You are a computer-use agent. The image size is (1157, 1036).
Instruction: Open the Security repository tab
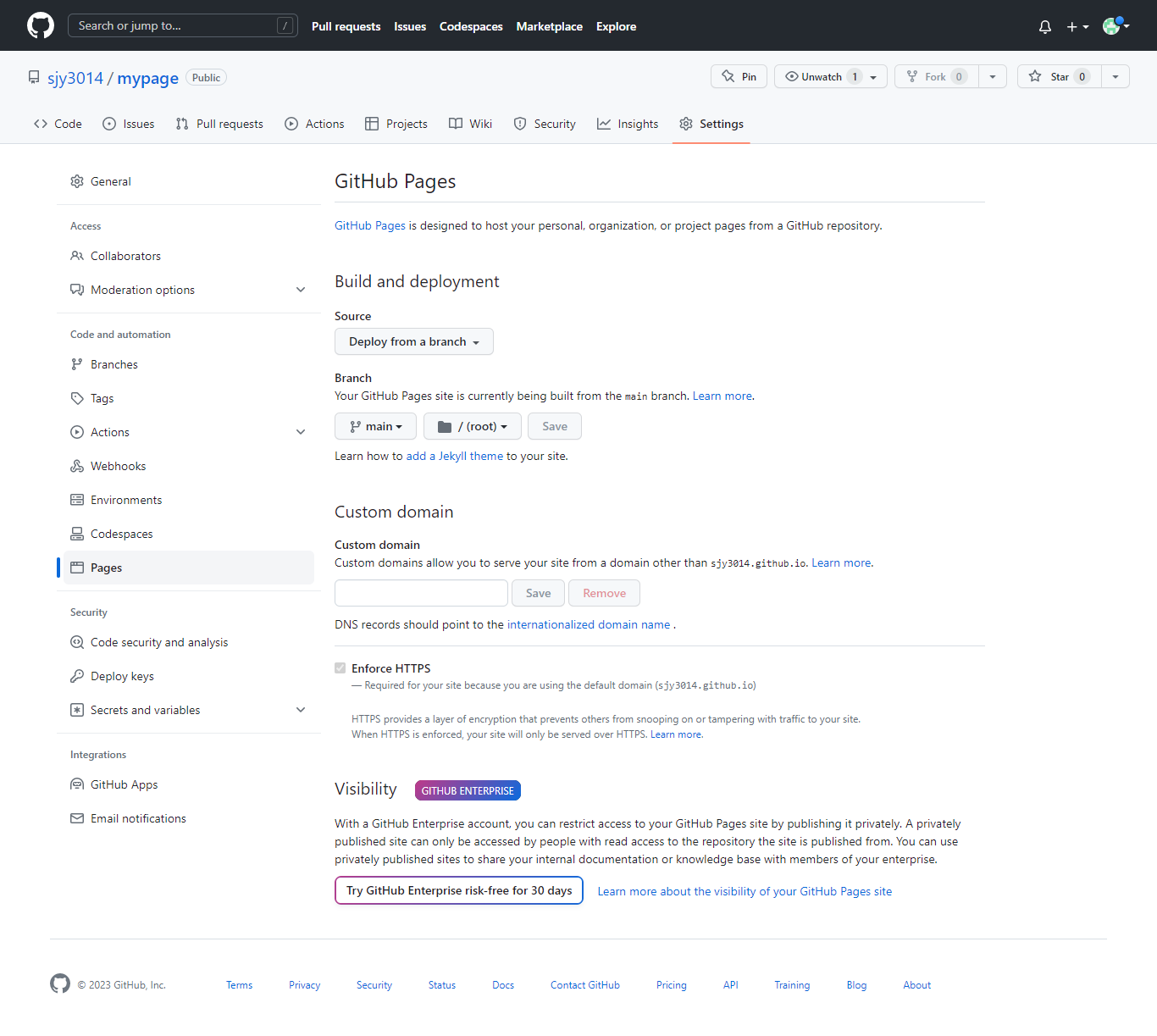[x=545, y=124]
